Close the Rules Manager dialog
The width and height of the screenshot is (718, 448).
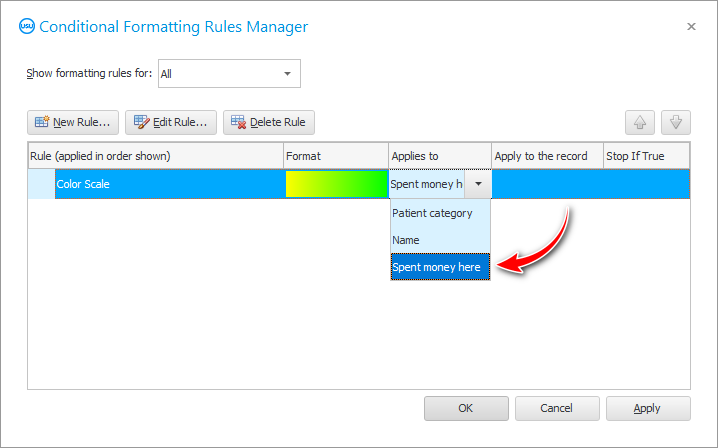coord(691,27)
